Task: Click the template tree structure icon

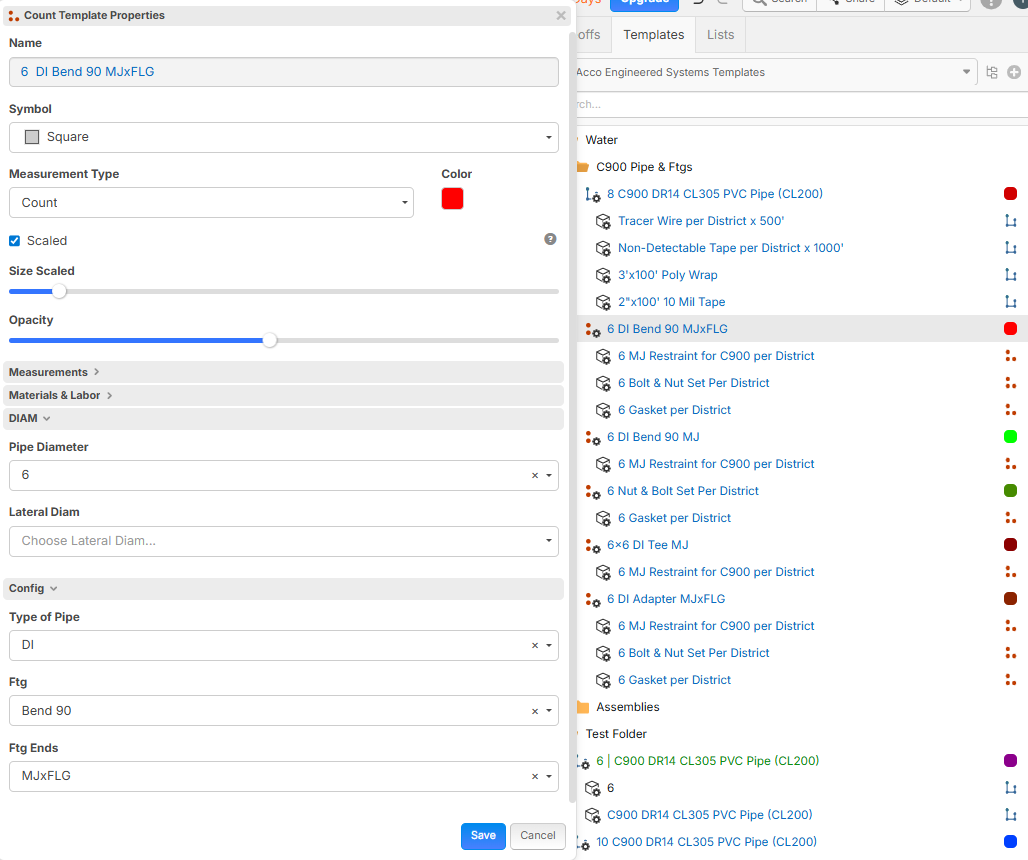Action: 992,72
